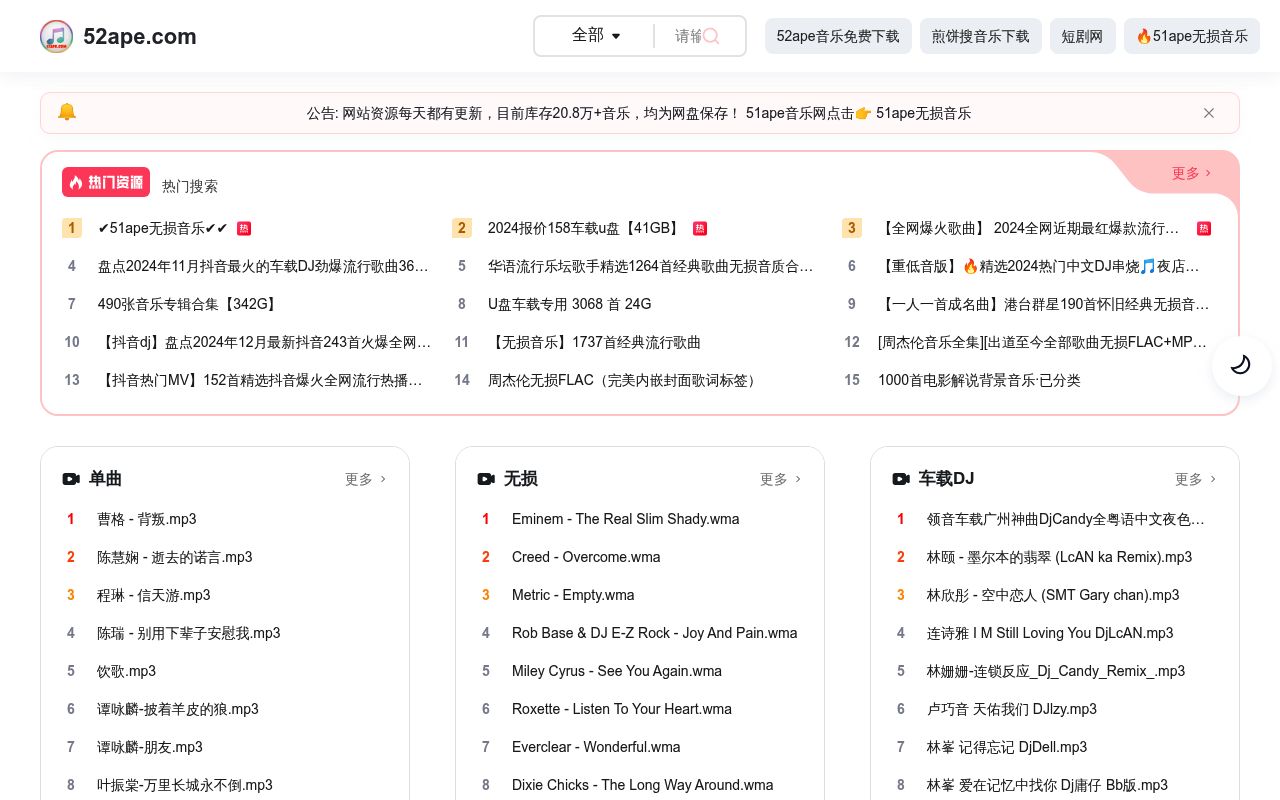Open 连诗雅 I M Still Loving You DjLcAN.mp3

tap(1050, 633)
